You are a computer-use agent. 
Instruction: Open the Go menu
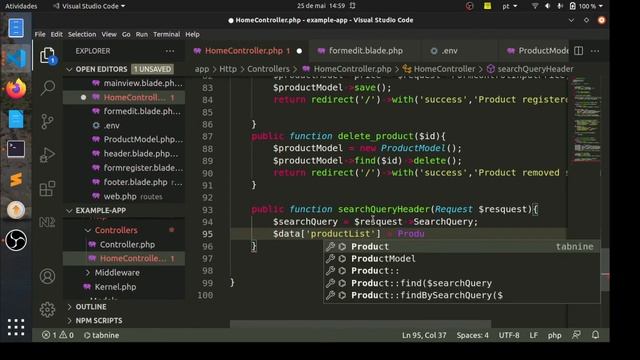coord(126,34)
